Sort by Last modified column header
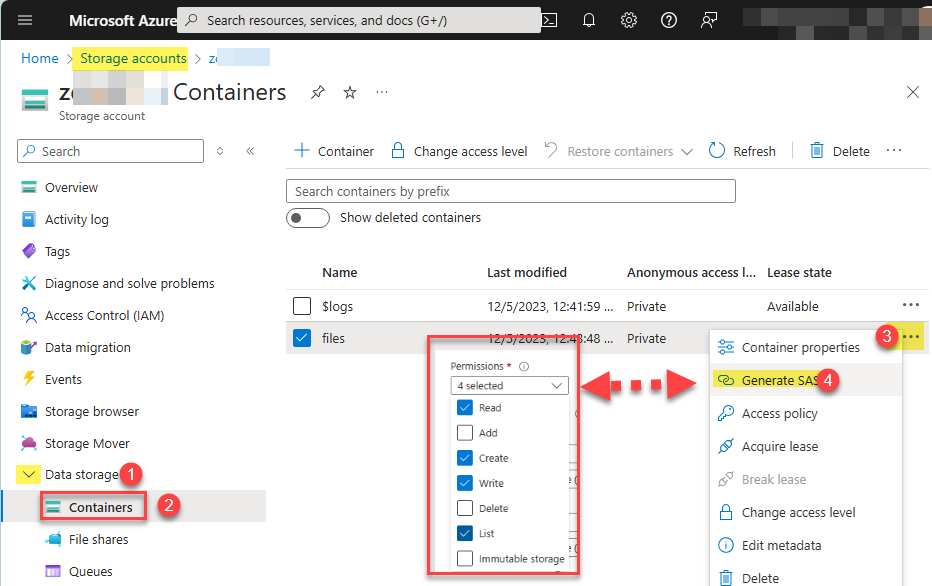932x586 pixels. click(x=527, y=272)
